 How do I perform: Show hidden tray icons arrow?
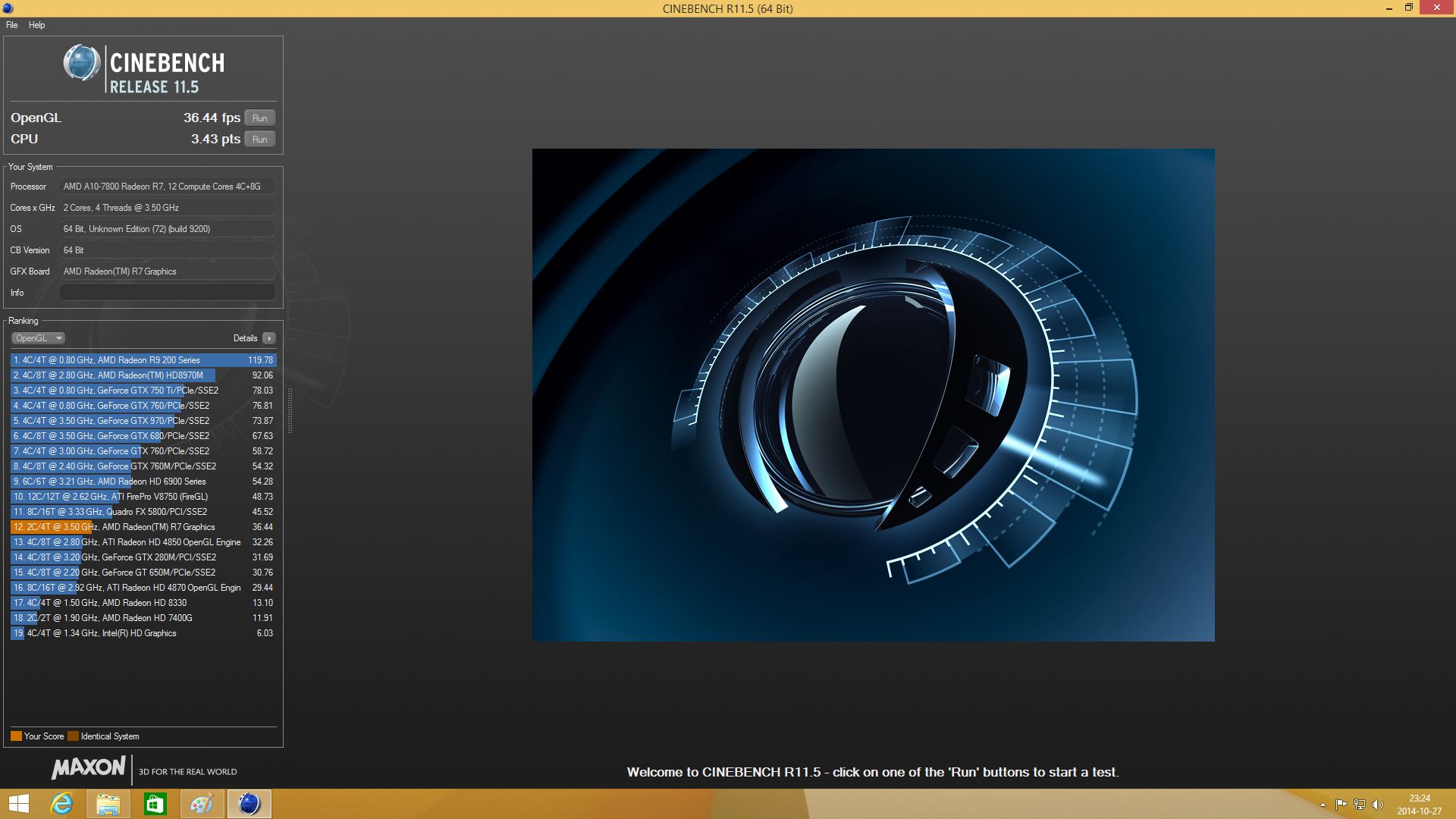[x=1323, y=805]
